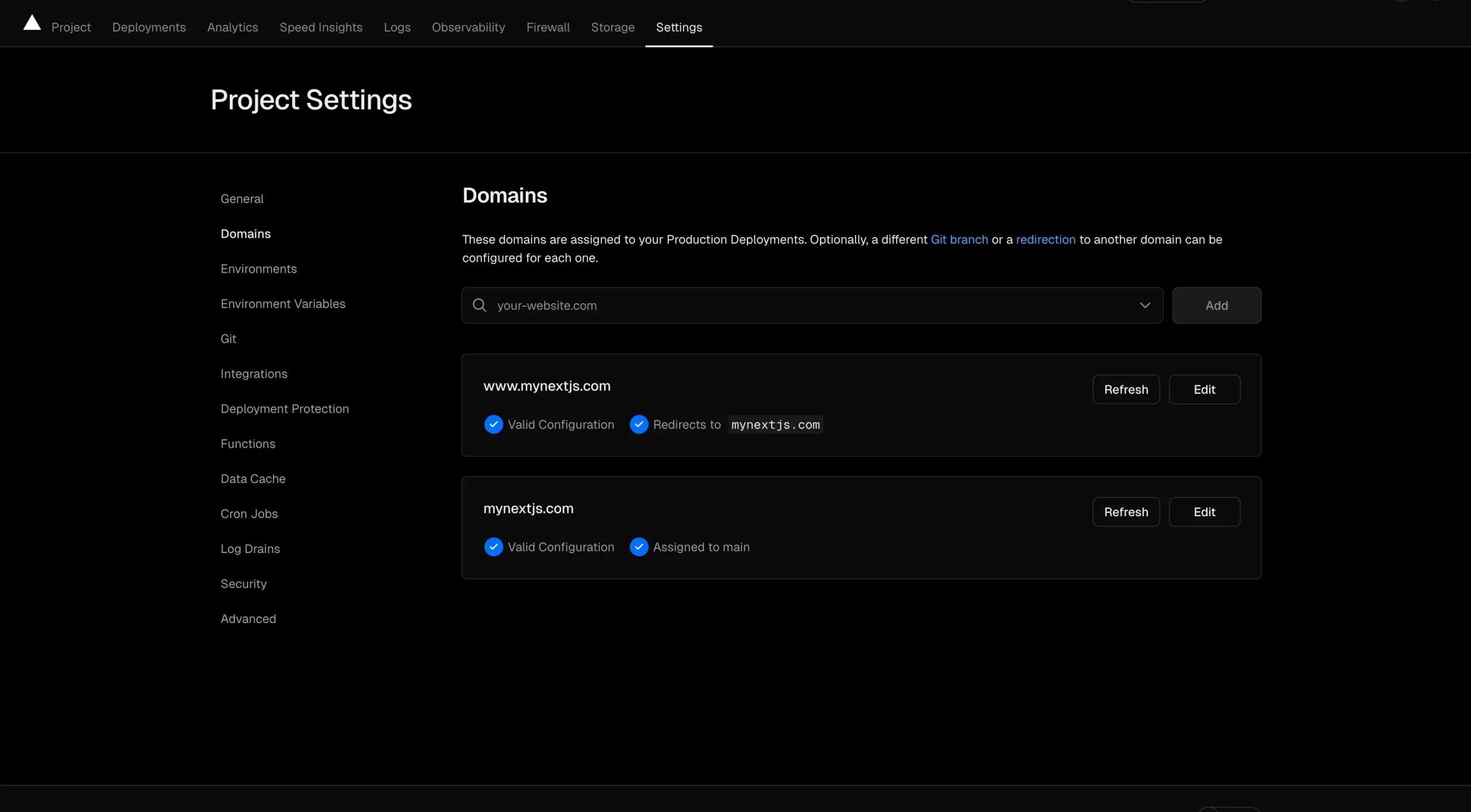The image size is (1471, 812).
Task: Open Environment Variables section
Action: click(283, 304)
